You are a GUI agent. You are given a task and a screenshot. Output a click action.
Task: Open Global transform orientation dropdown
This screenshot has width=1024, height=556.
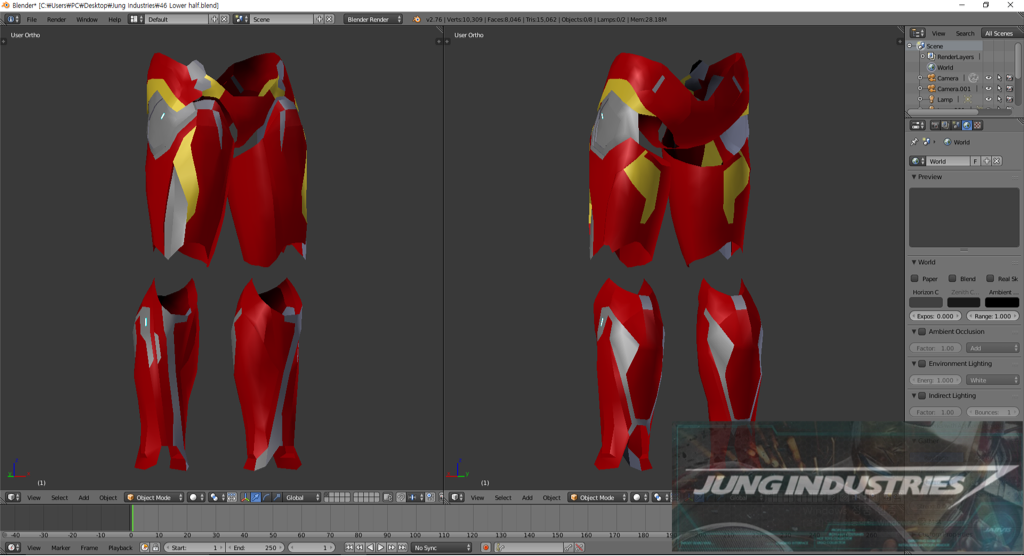point(302,497)
